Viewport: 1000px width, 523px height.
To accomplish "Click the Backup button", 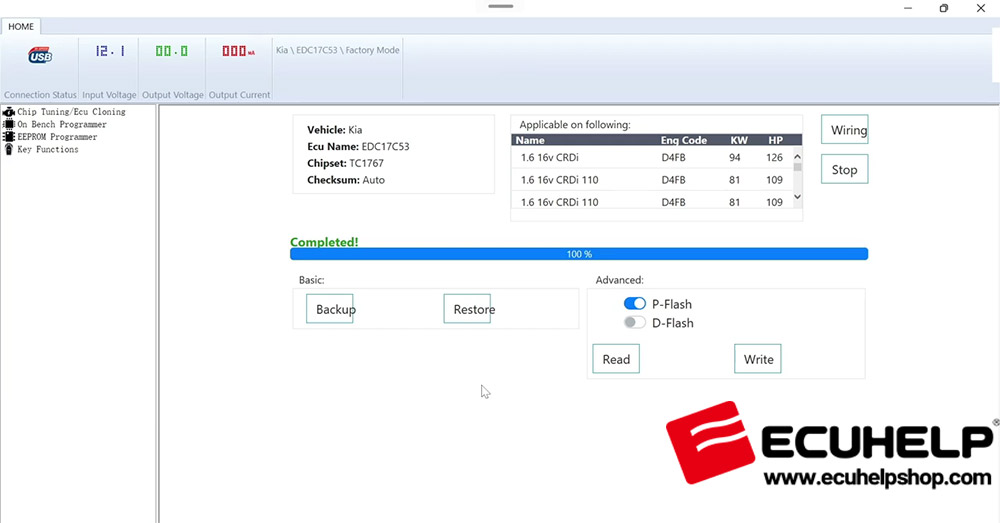I will point(330,309).
